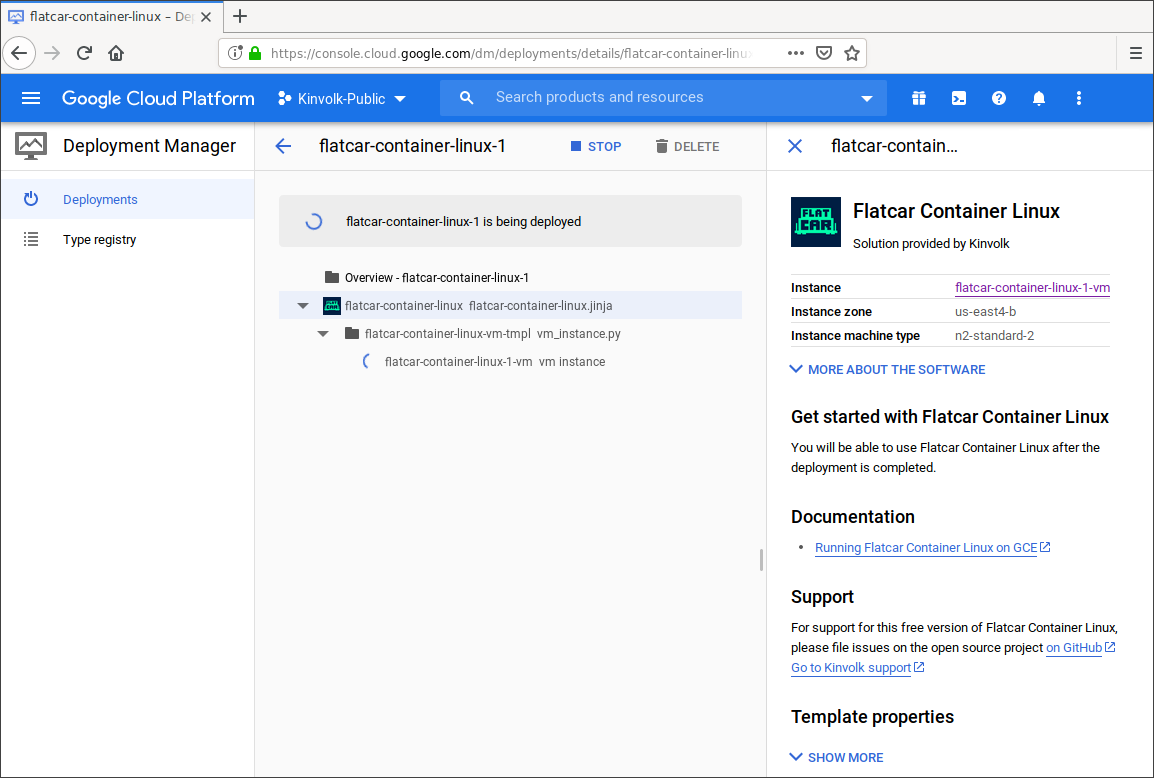Open the flatcar-container-linux-1-vm instance link

[1032, 288]
